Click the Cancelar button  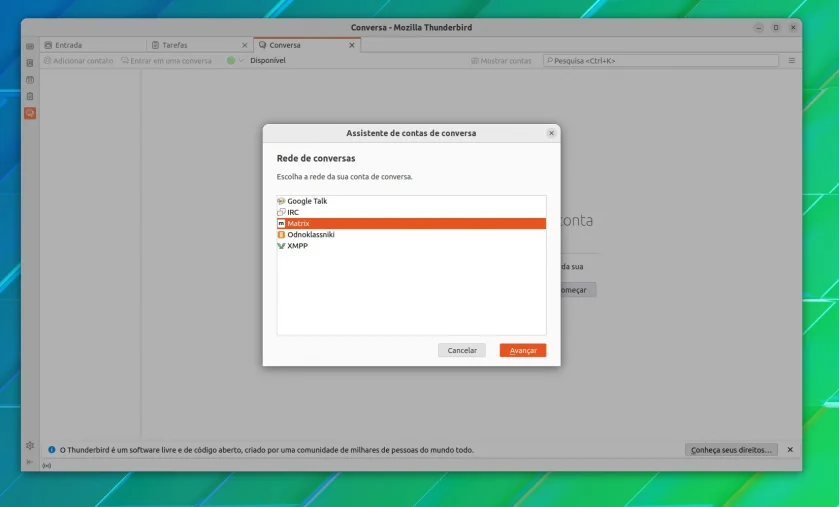(462, 351)
